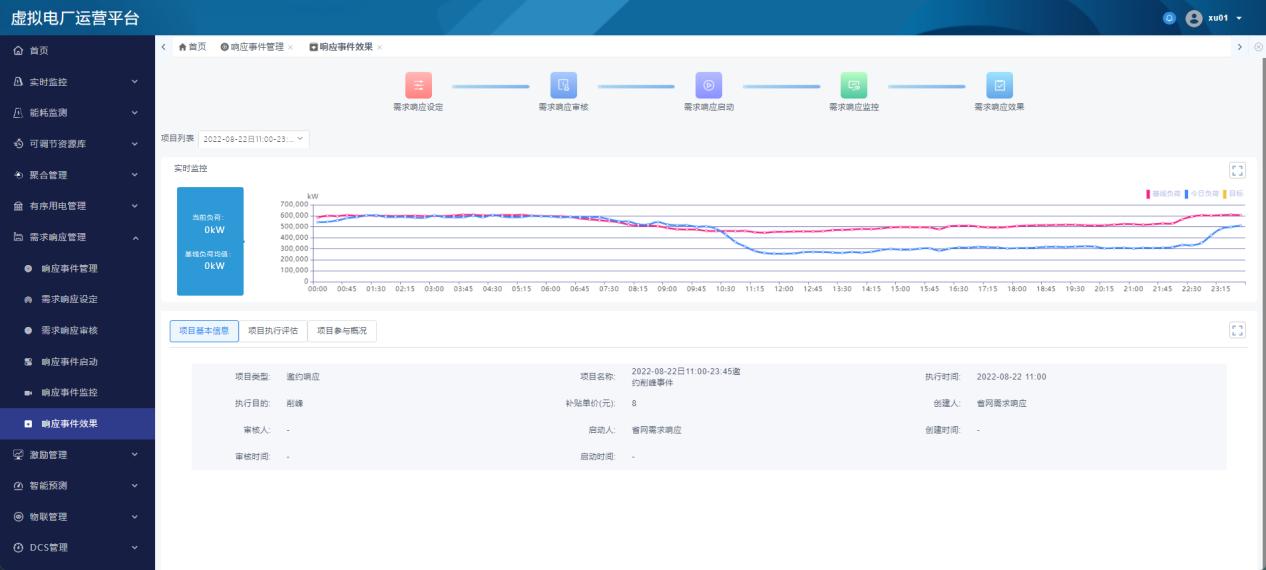Open 响应事件监控 in the sidebar
The height and width of the screenshot is (570, 1266).
tap(77, 392)
